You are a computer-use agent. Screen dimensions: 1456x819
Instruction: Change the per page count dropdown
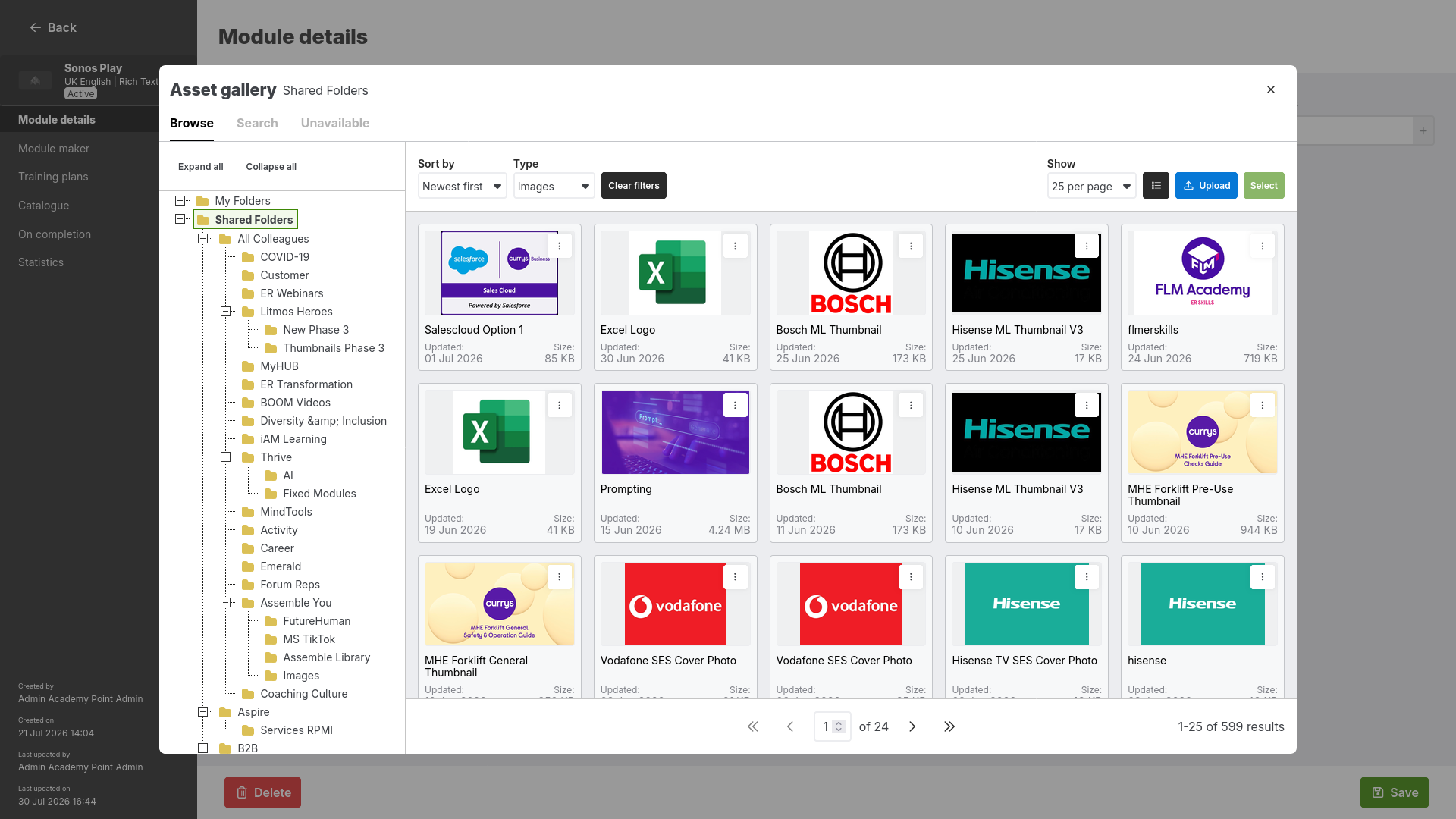point(1091,186)
